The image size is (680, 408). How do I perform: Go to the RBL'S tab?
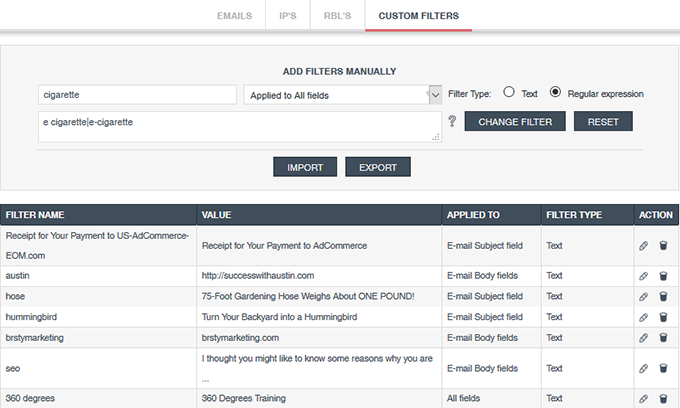337,16
